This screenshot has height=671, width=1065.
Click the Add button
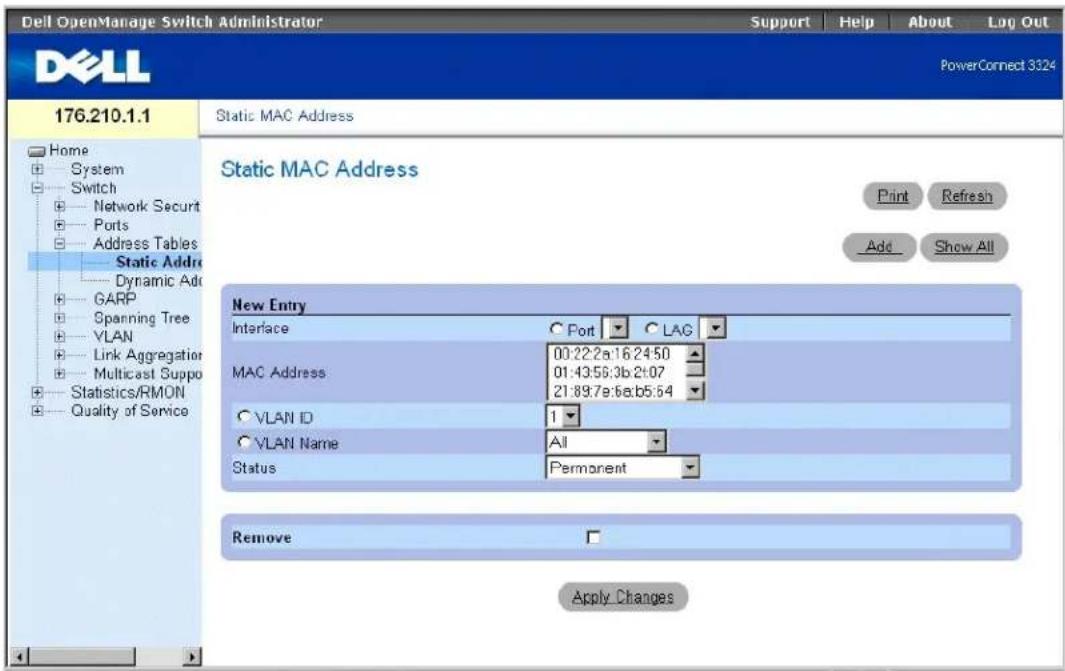pyautogui.click(x=879, y=247)
